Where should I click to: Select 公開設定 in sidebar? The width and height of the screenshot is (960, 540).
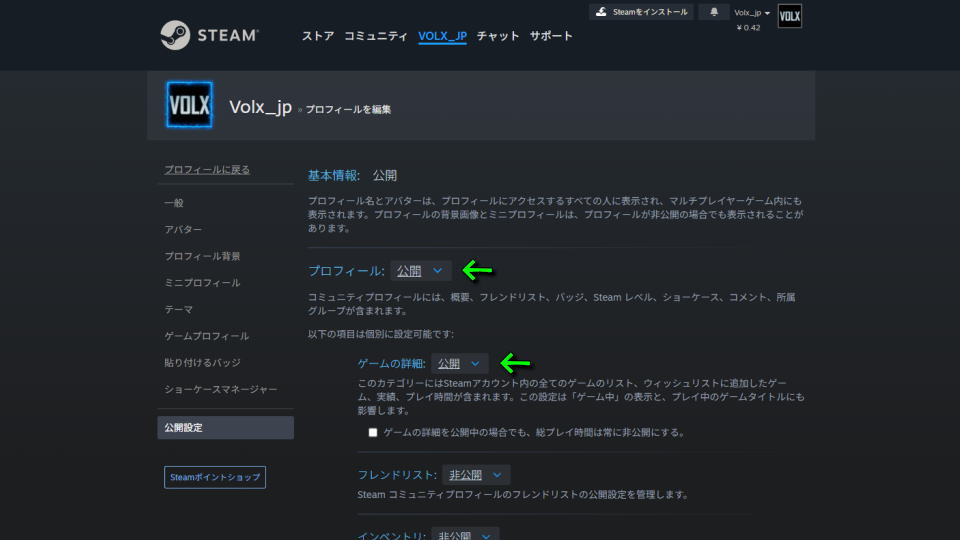225,427
